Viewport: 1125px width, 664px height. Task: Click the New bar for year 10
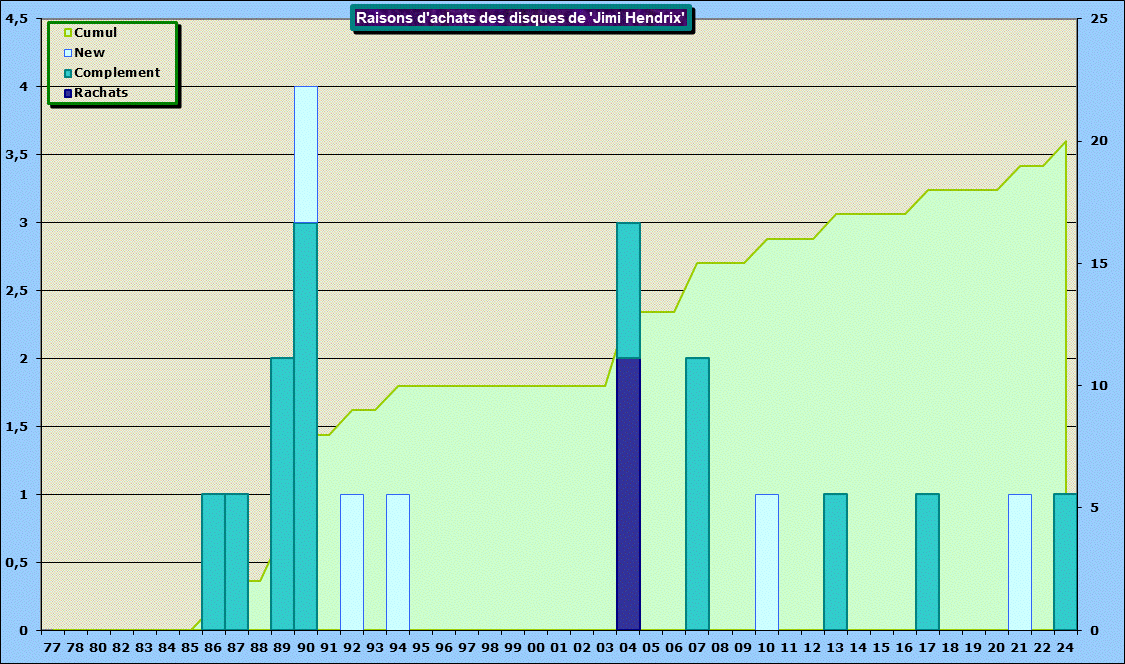[766, 562]
